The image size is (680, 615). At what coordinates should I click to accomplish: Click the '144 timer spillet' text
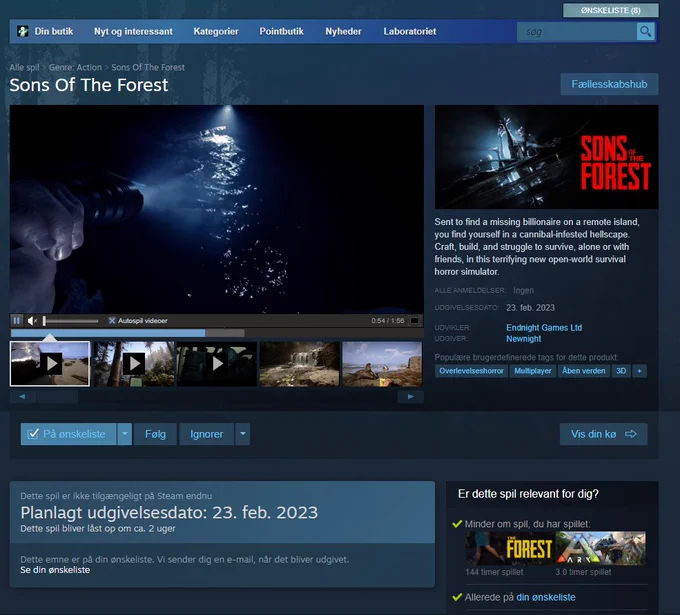click(x=494, y=572)
